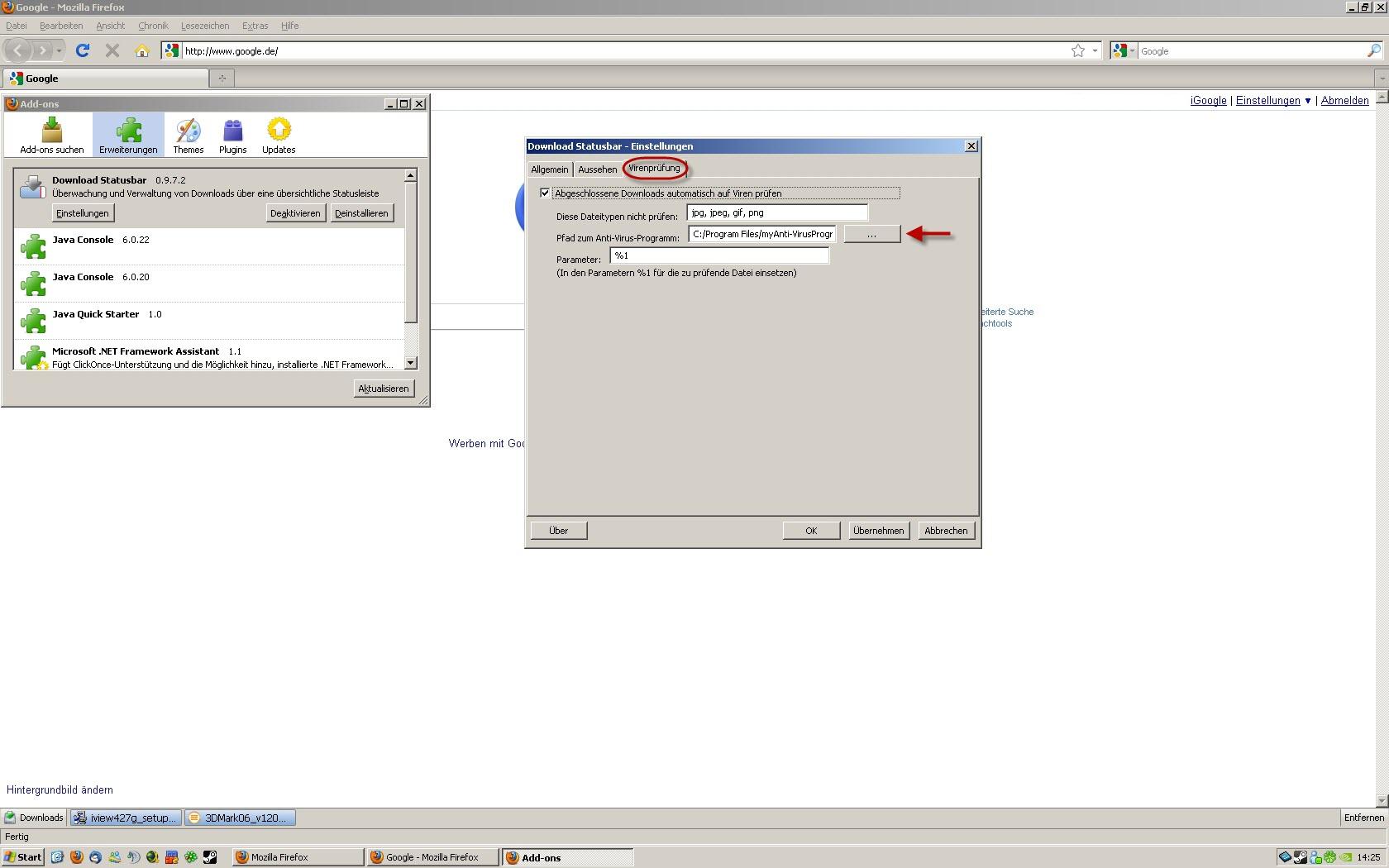Open the Hilfe menu
1389x868 pixels.
pos(289,26)
